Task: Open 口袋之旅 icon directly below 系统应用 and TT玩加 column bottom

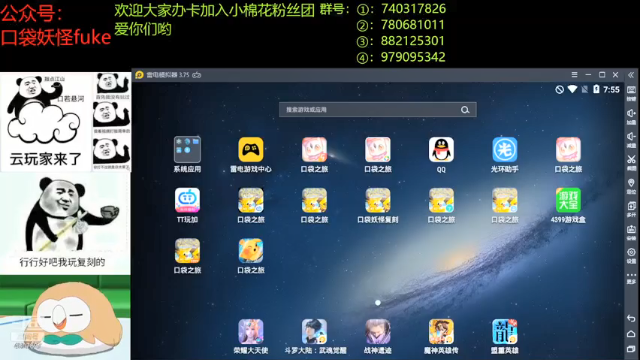Action: (187, 251)
